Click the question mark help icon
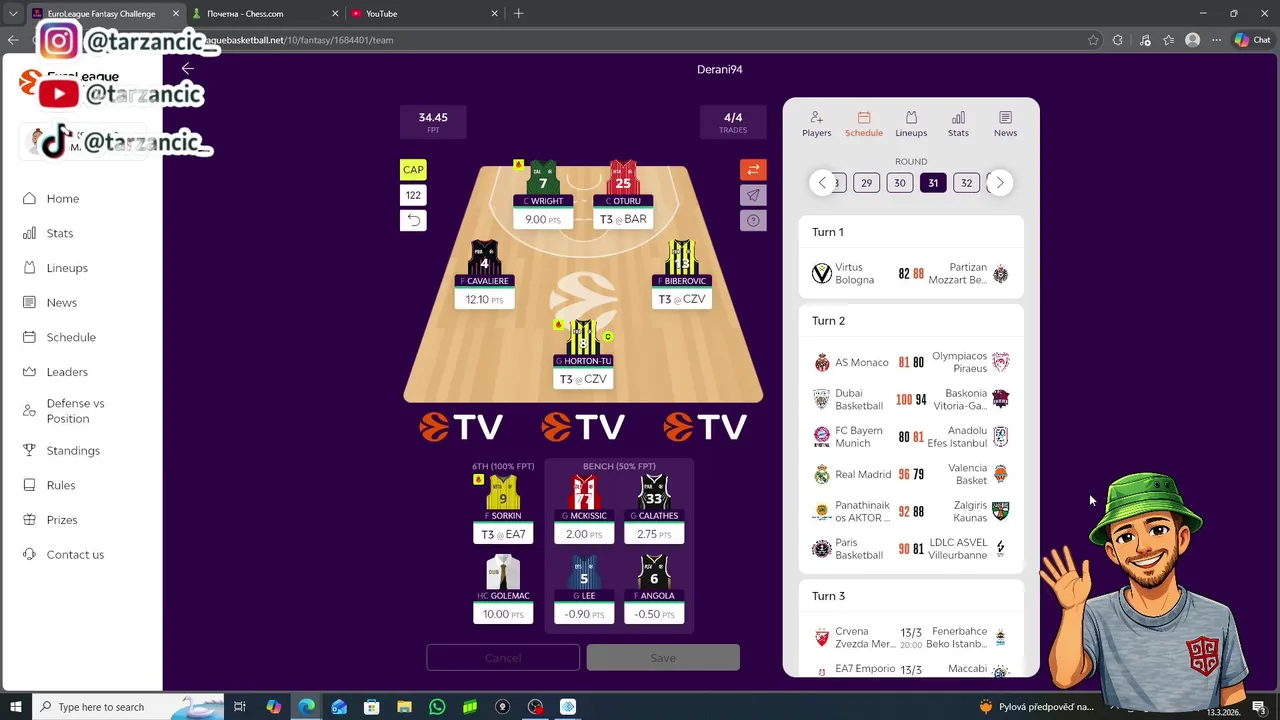1280x720 pixels. [x=753, y=220]
